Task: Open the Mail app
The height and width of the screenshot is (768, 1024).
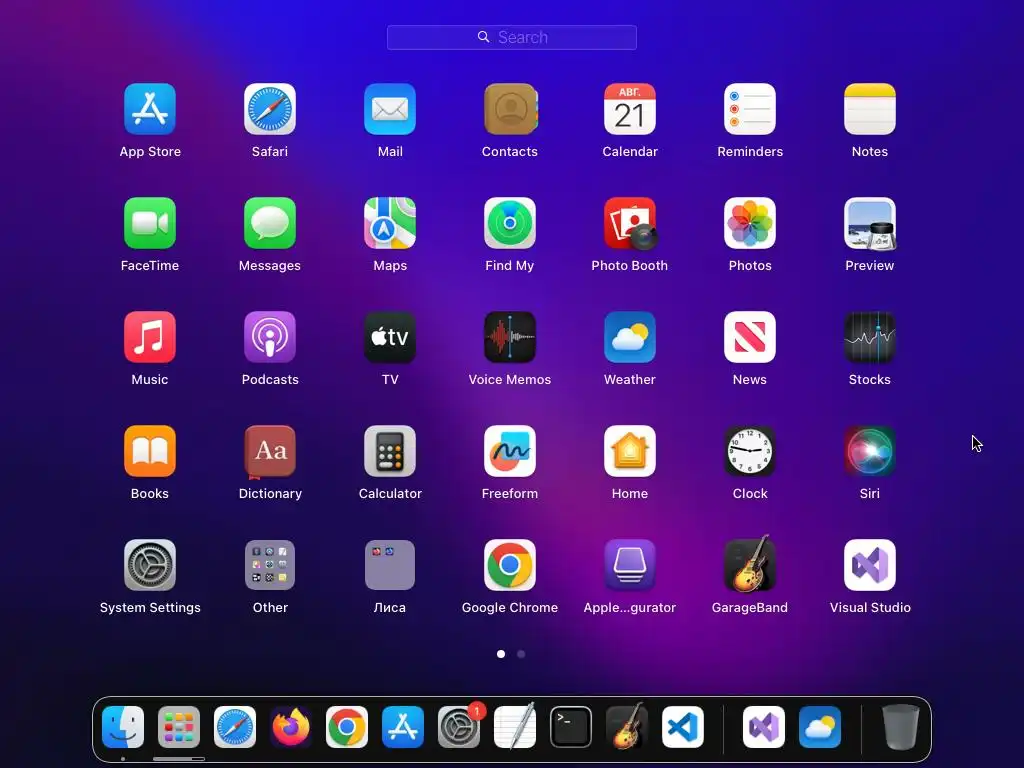Action: pos(390,109)
